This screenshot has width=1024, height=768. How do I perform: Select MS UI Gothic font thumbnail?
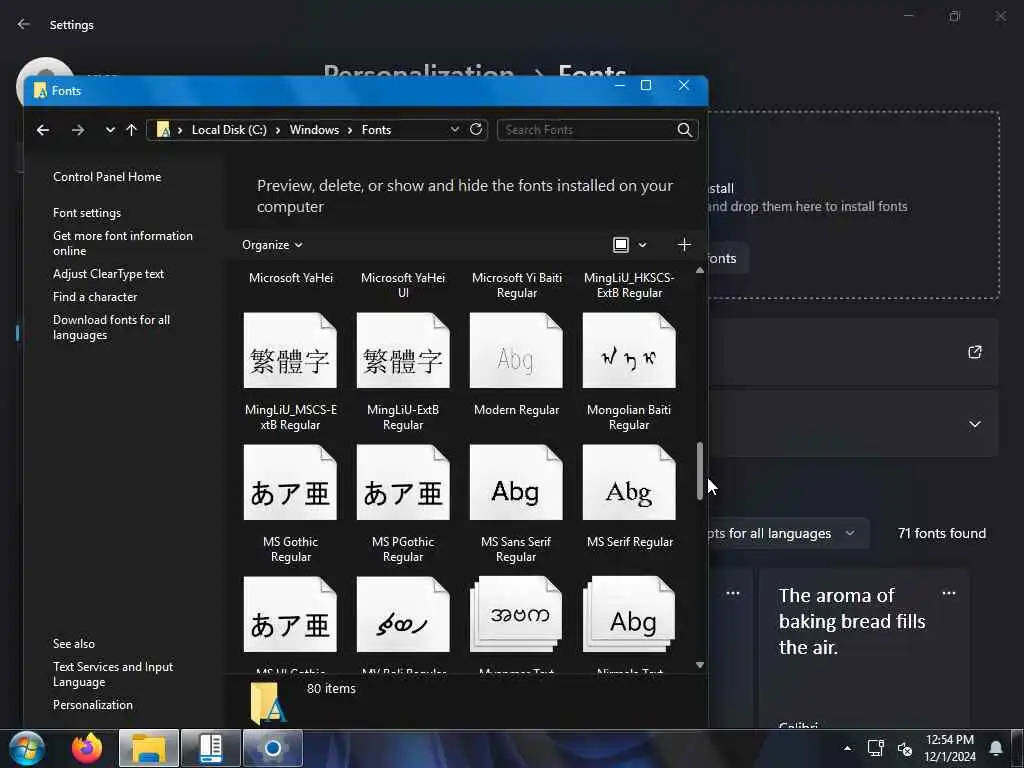[291, 614]
